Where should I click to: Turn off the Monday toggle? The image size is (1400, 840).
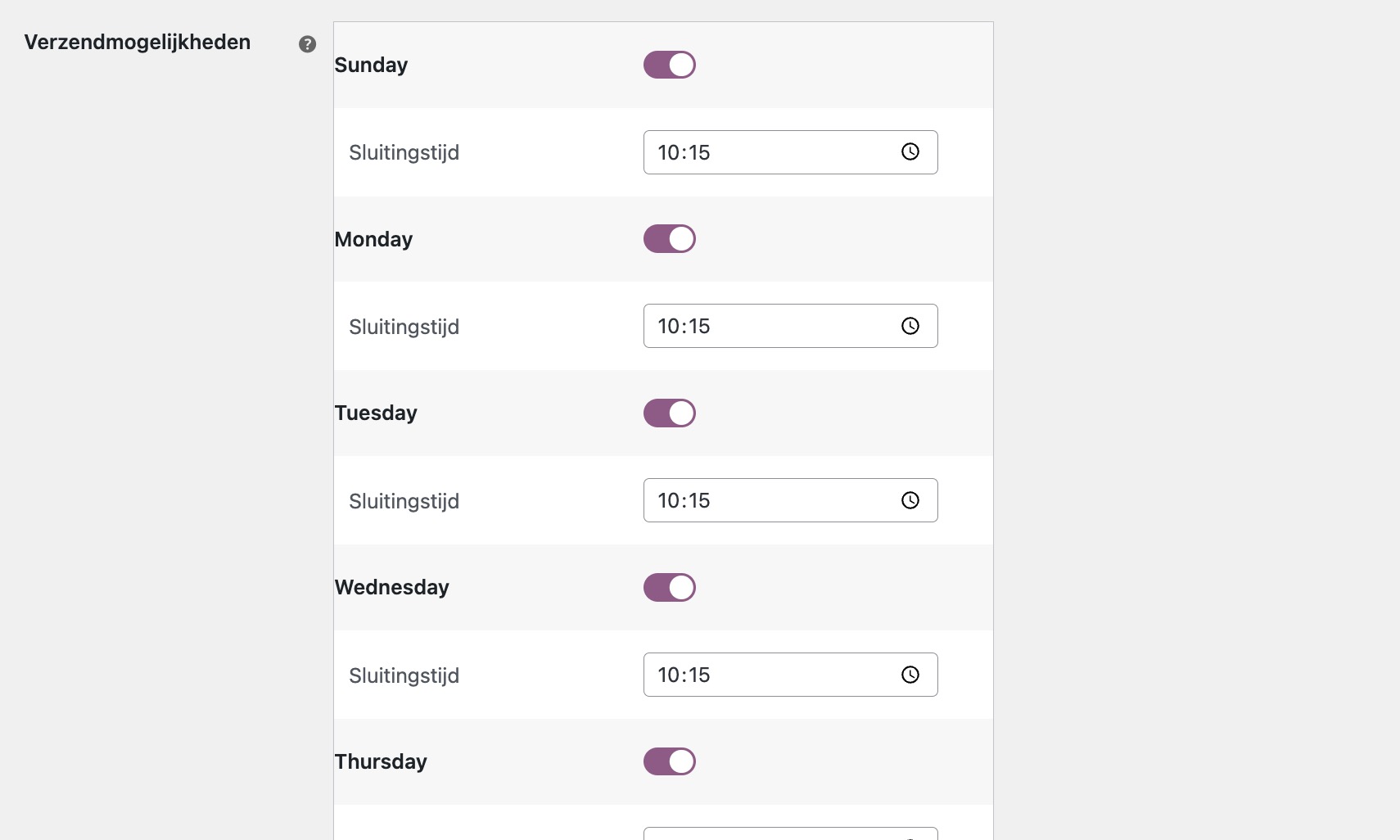coord(669,238)
